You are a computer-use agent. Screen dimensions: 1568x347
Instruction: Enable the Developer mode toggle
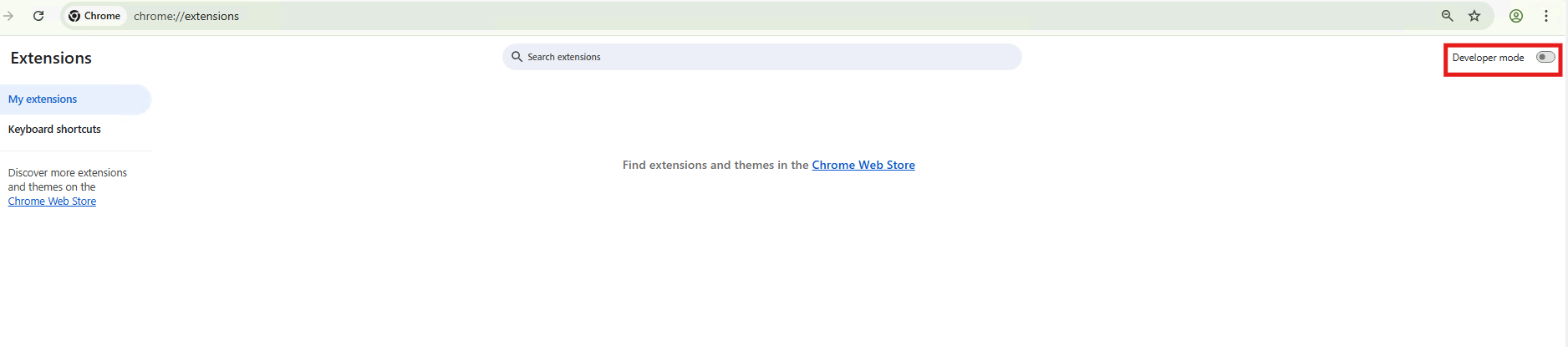(1545, 58)
